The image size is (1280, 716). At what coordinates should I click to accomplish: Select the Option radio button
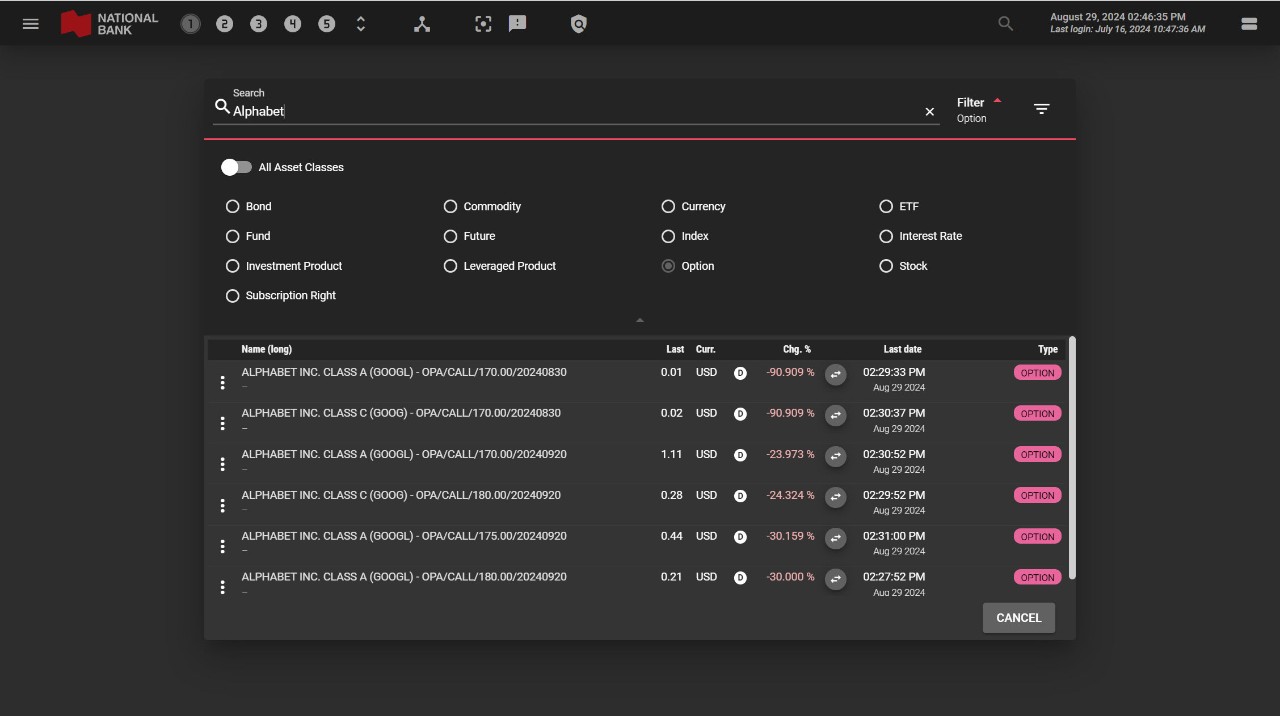[668, 266]
